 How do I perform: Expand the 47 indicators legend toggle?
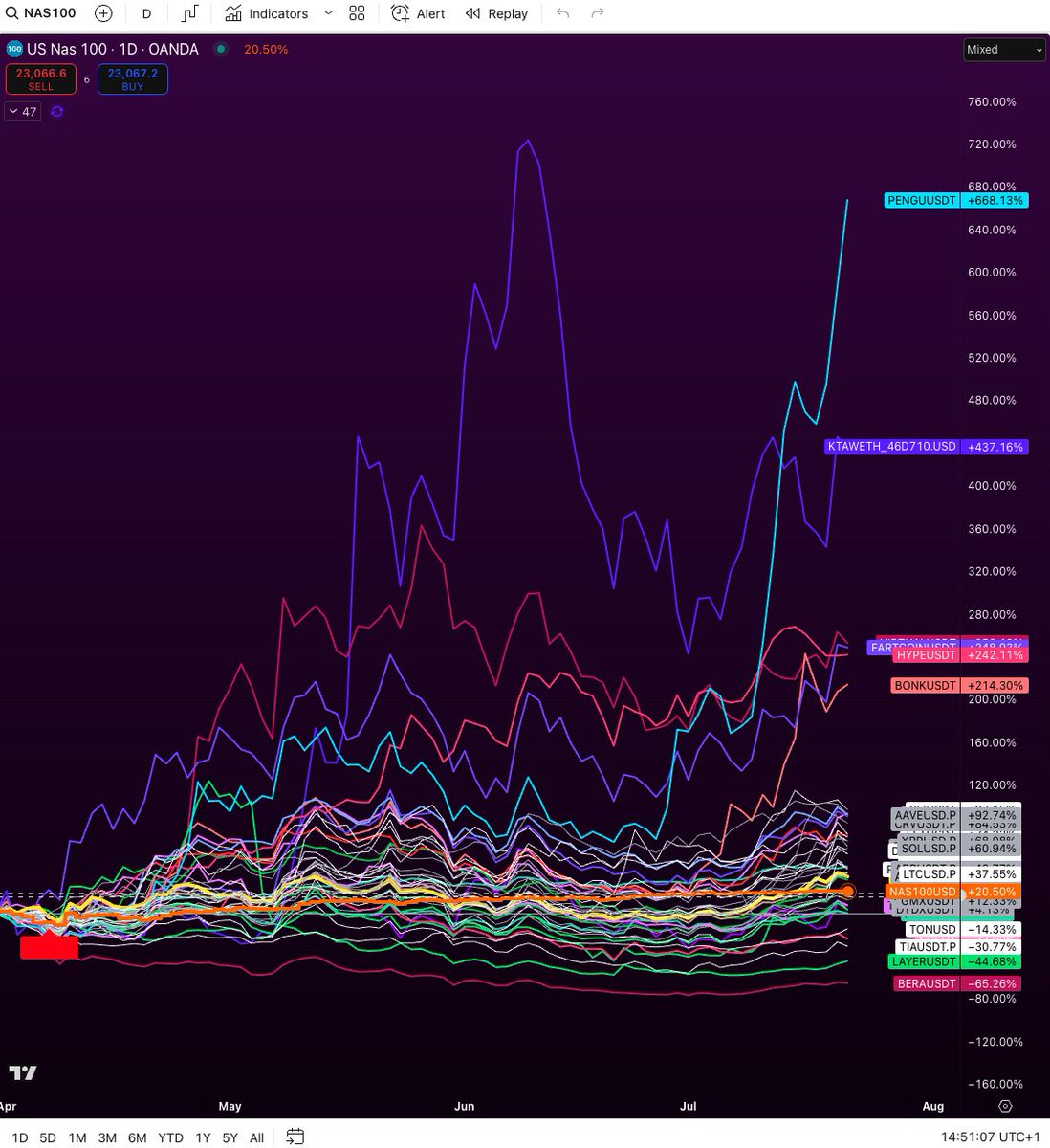23,112
